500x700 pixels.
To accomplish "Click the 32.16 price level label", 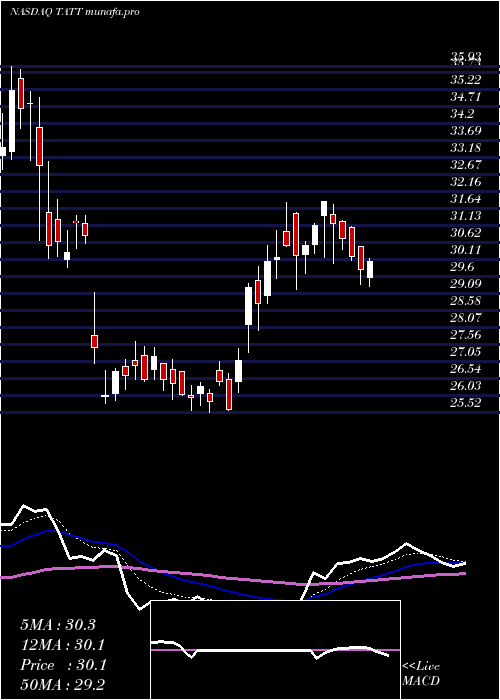I will [x=466, y=181].
